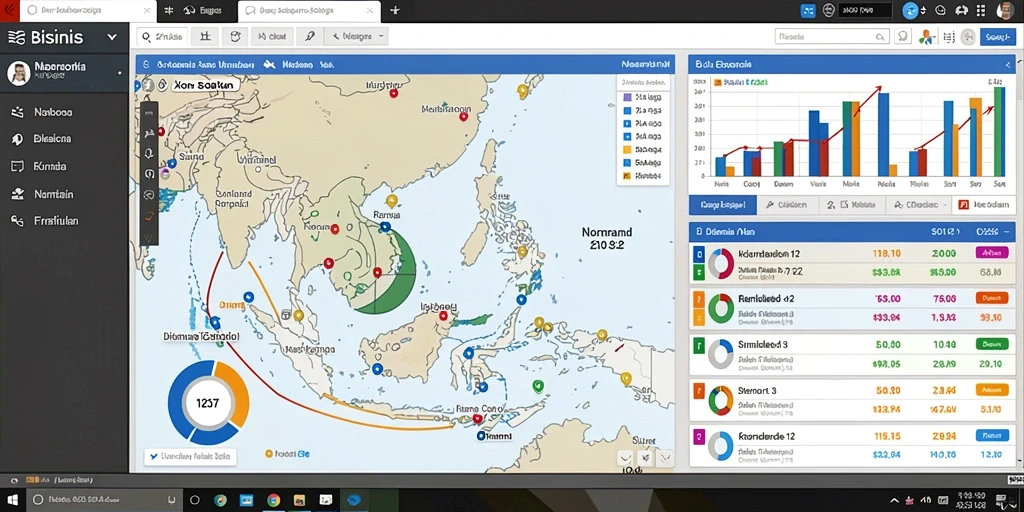Click the 1237 donut chart on map
This screenshot has height=512, width=1024.
[208, 402]
